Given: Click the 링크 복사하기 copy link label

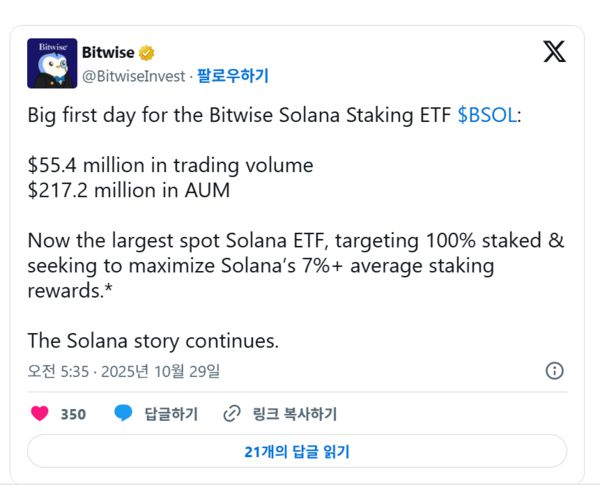Looking at the screenshot, I should (295, 414).
